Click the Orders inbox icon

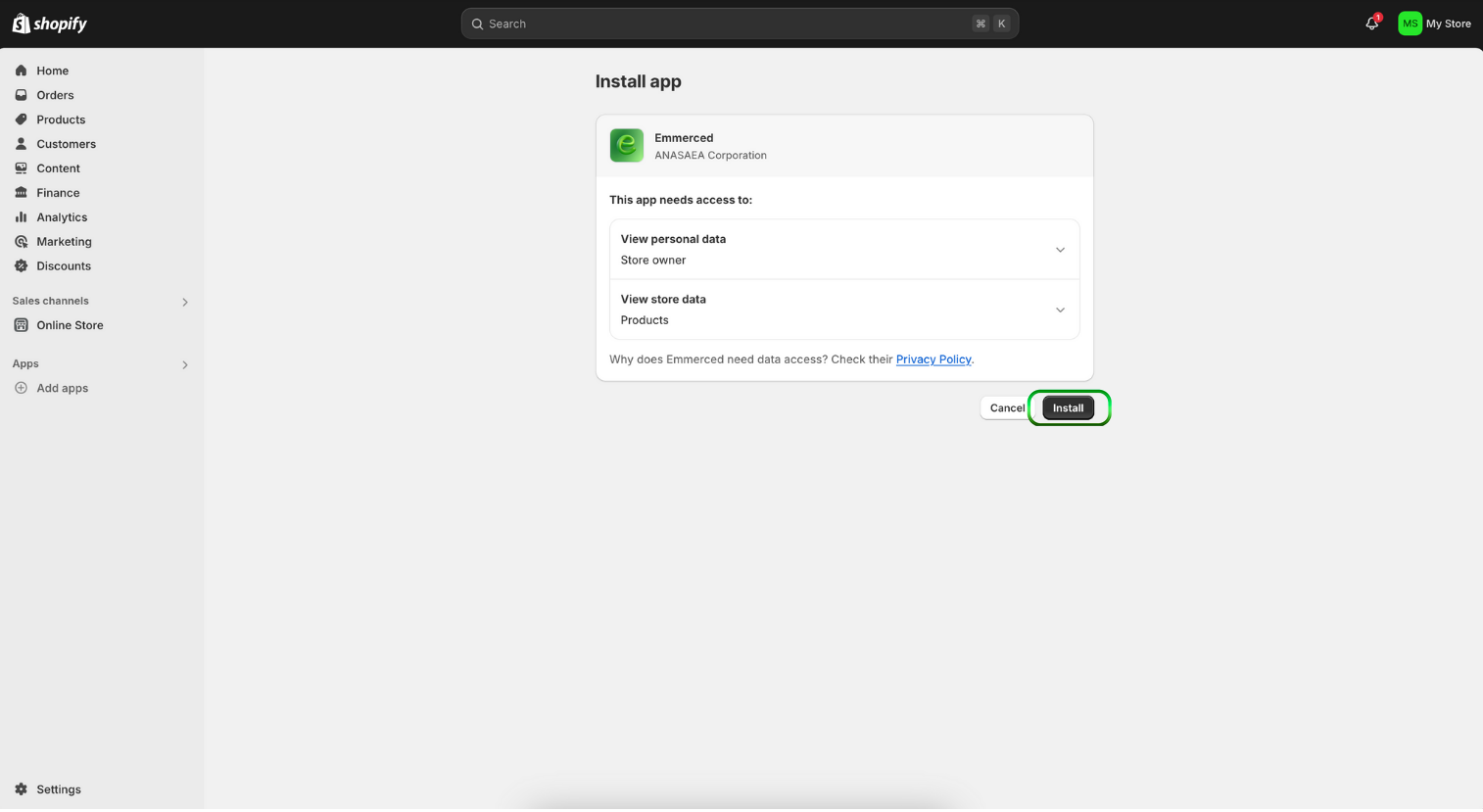[x=22, y=95]
